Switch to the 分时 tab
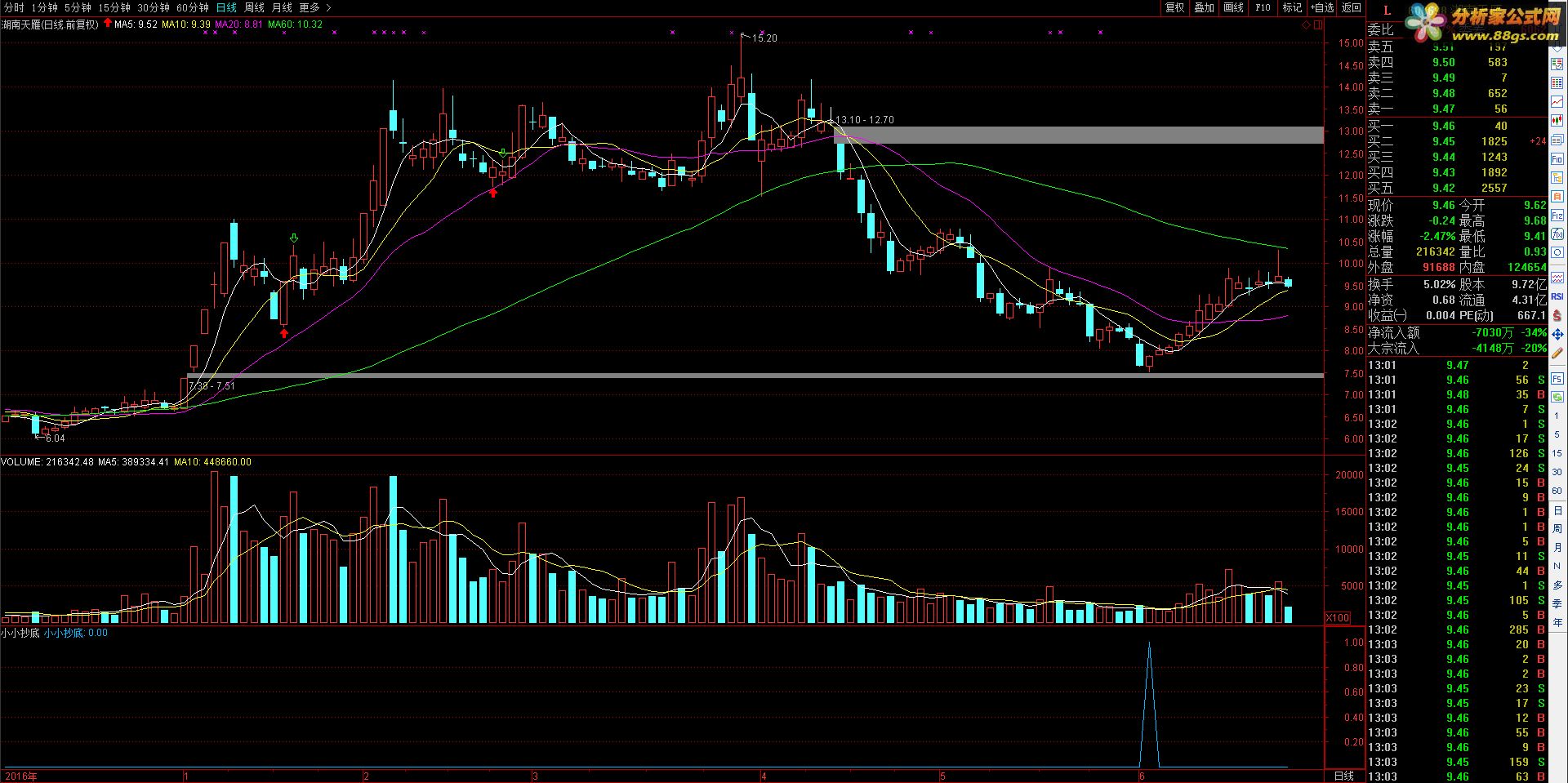 13,7
